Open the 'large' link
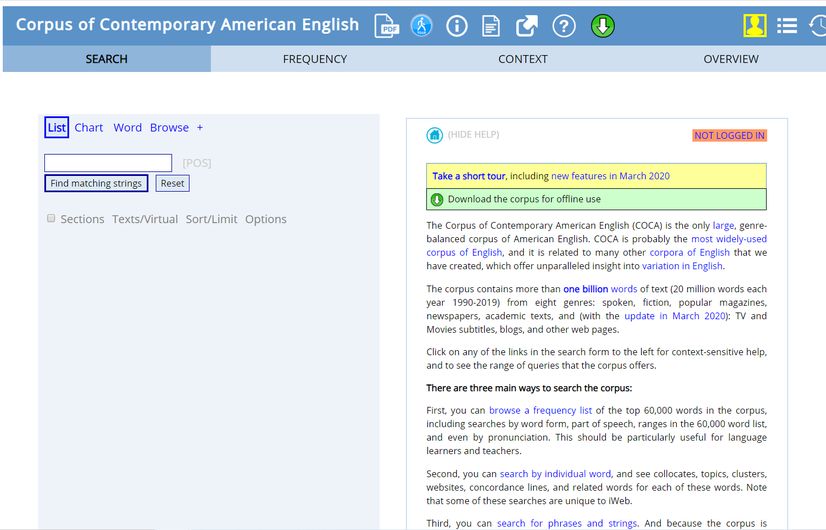The width and height of the screenshot is (826, 530). click(x=723, y=225)
